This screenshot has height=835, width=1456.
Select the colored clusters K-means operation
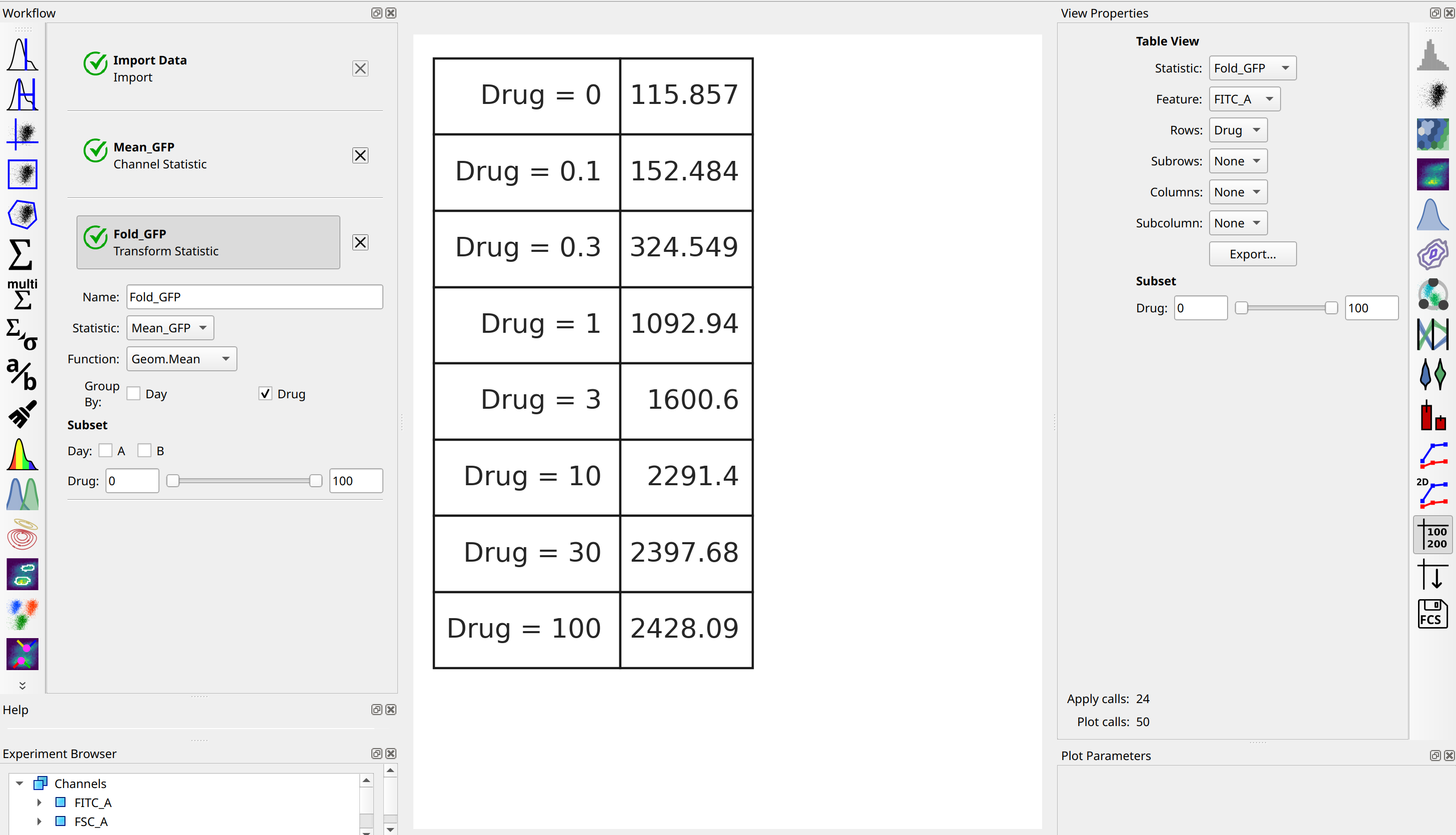click(22, 614)
